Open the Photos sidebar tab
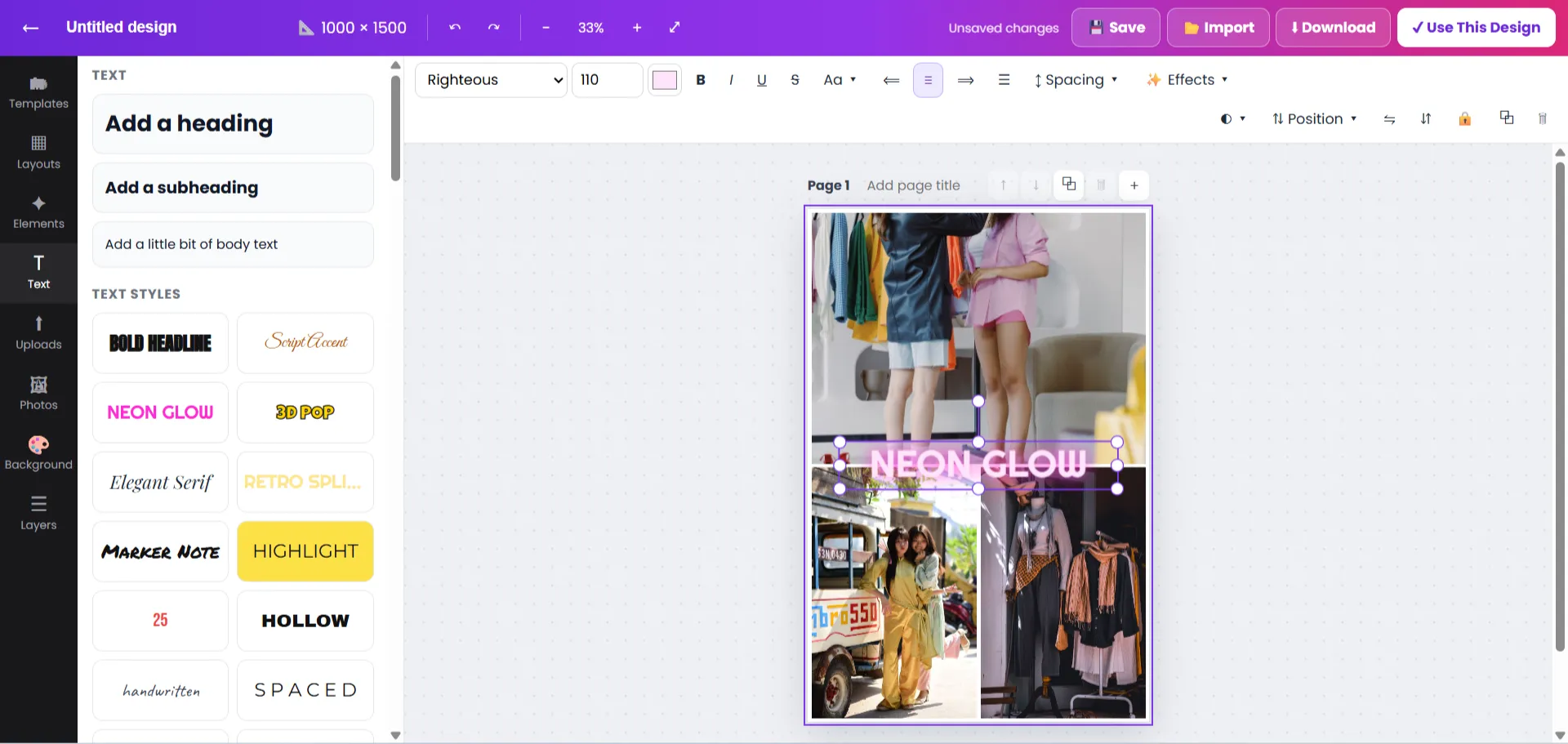1568x744 pixels. click(38, 394)
